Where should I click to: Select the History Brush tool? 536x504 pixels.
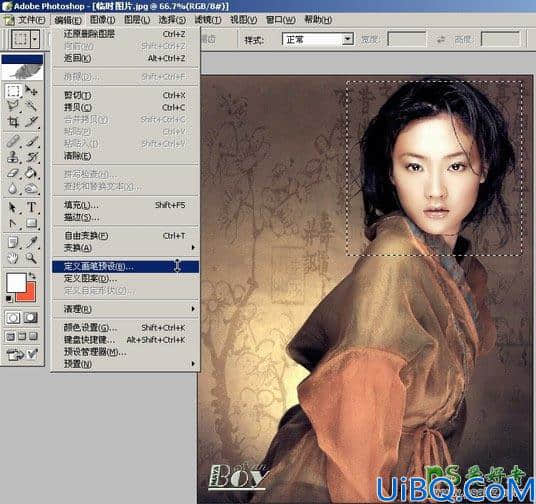coord(31,157)
